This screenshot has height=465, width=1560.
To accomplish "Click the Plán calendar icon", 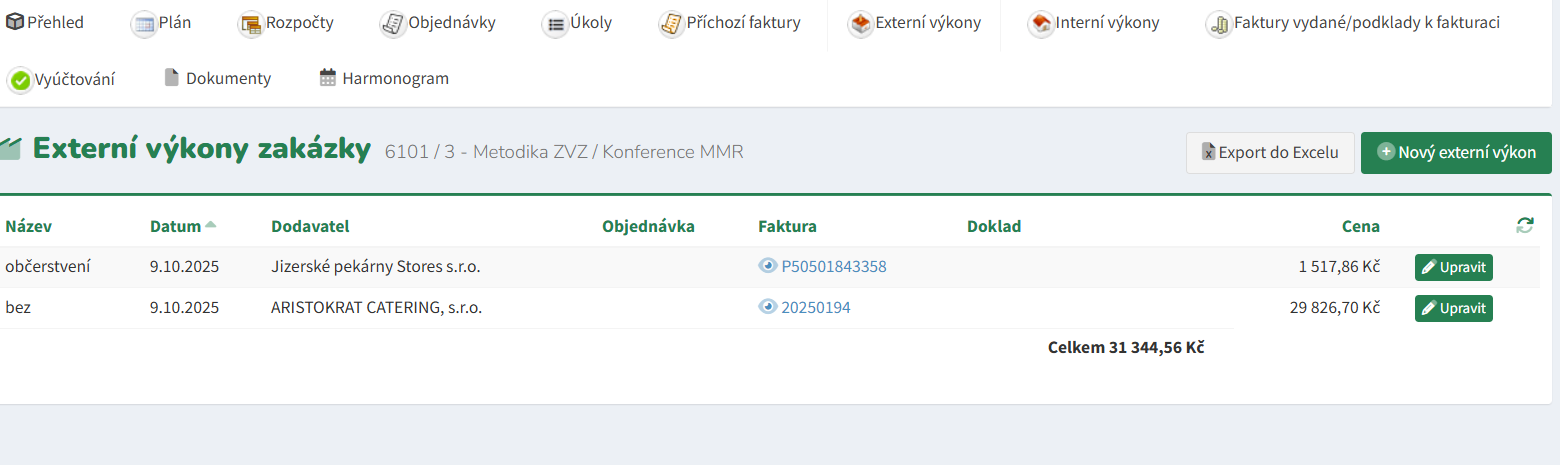I will click(144, 24).
